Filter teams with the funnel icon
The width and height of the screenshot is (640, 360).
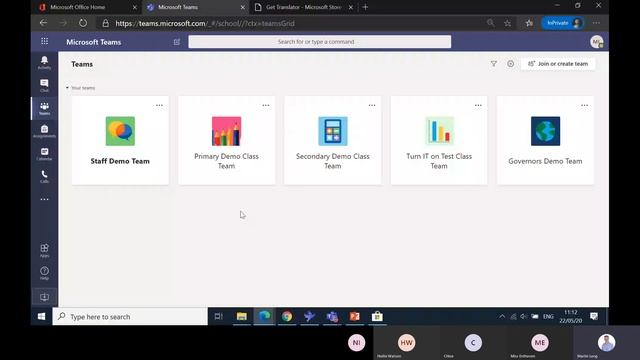494,64
